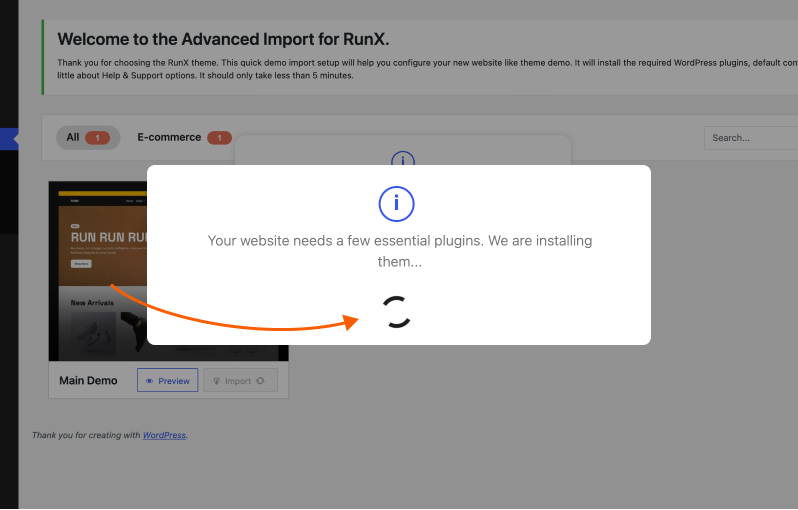The width and height of the screenshot is (798, 510).
Task: Click the loading spinner in the dialog
Action: [x=396, y=312]
